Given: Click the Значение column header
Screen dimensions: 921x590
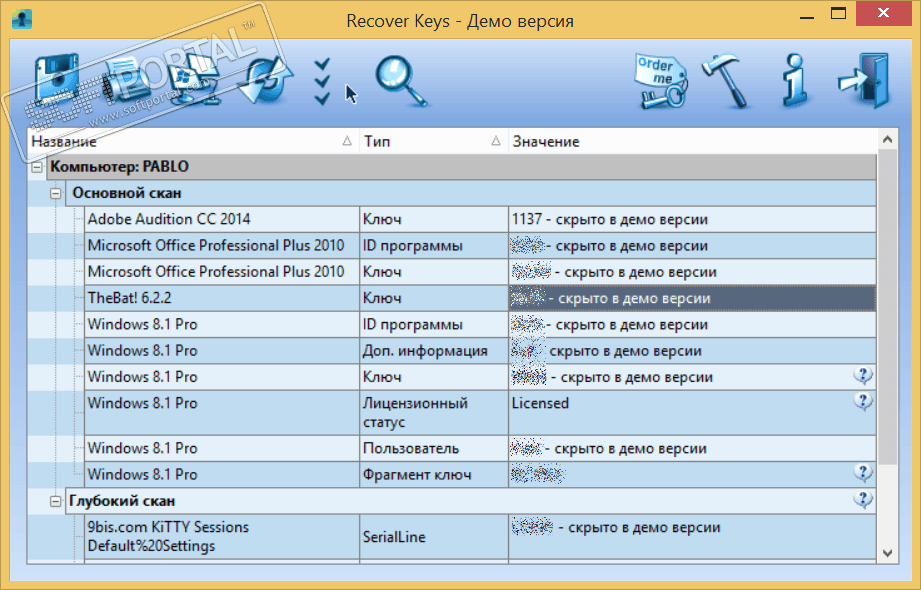Looking at the screenshot, I should [692, 141].
